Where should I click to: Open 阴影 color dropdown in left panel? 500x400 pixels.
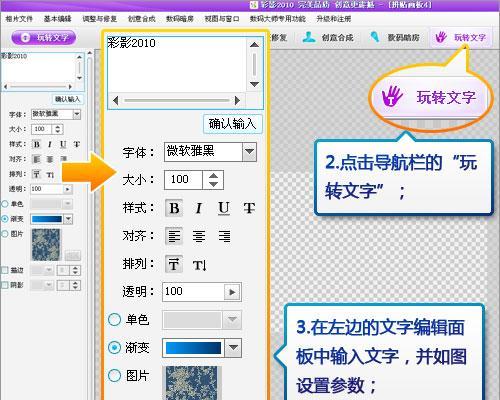coord(49,285)
